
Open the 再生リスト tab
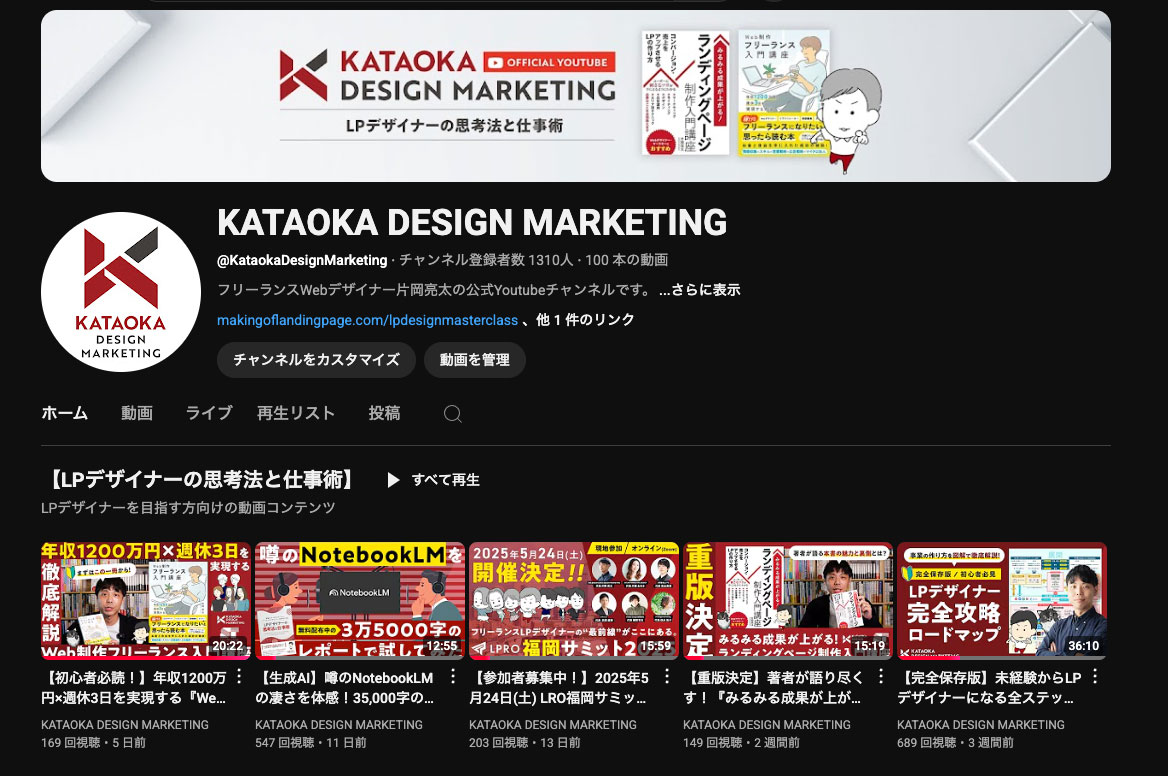(296, 413)
